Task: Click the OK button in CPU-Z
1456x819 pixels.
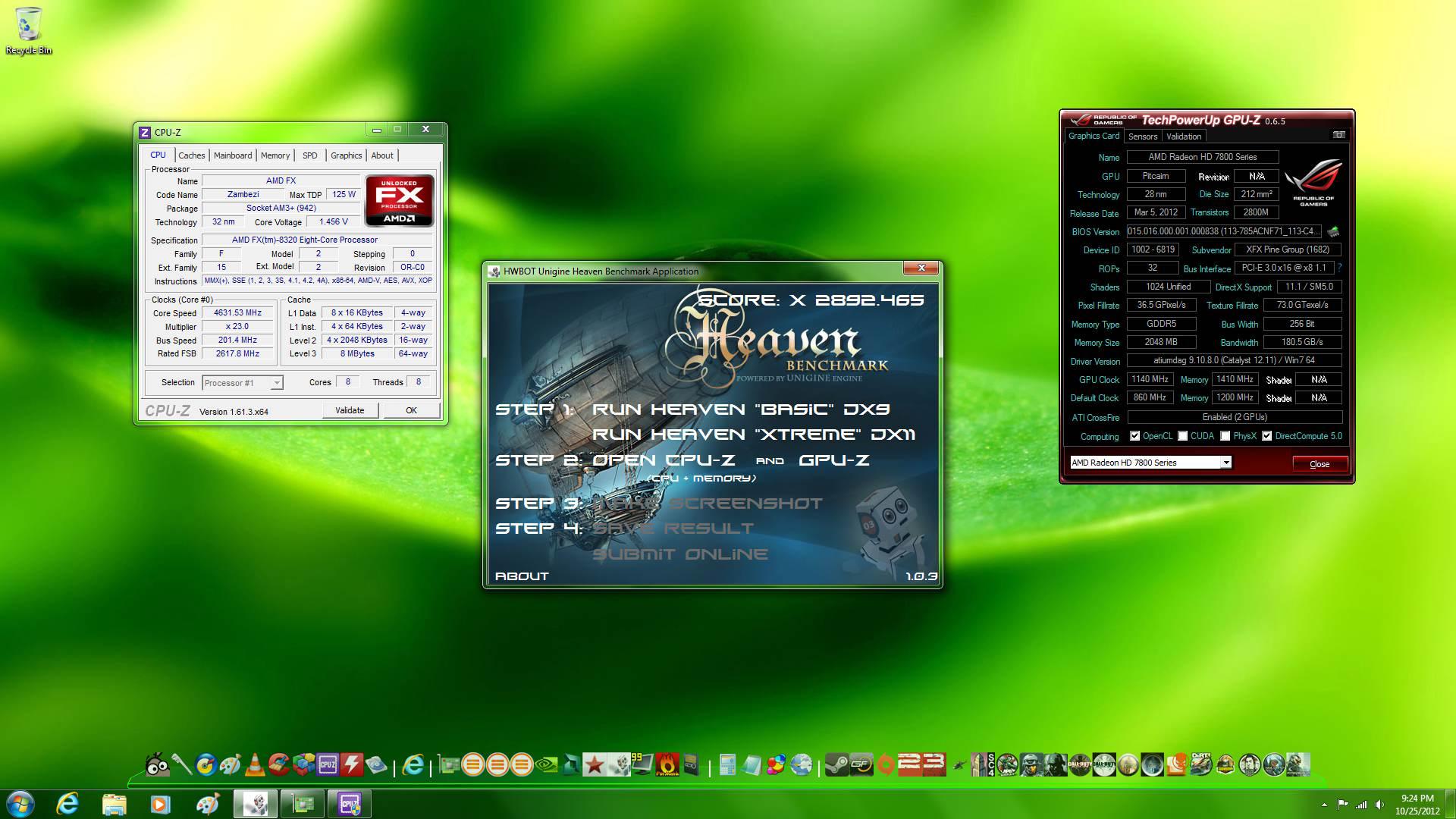Action: point(411,410)
